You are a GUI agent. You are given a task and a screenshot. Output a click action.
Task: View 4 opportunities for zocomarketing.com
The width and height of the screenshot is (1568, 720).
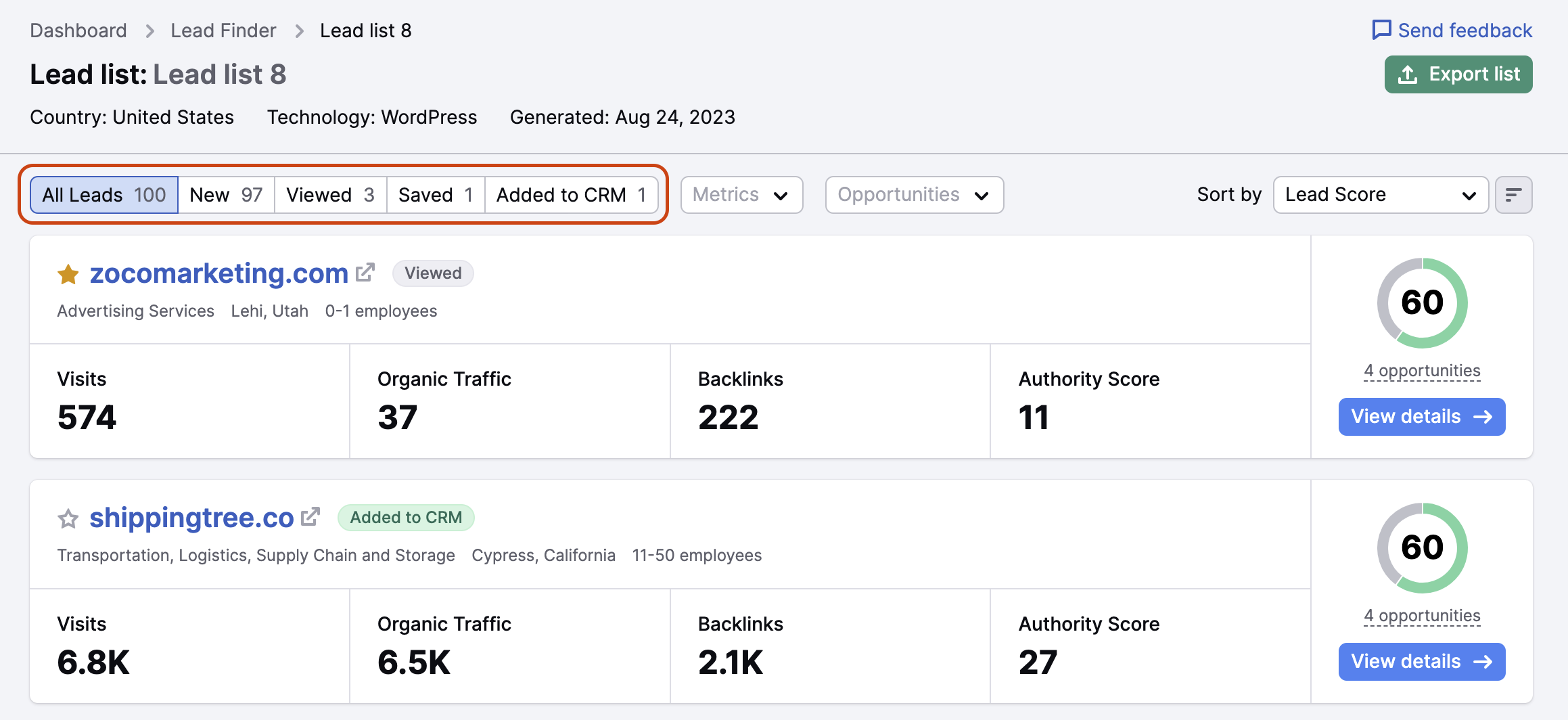pyautogui.click(x=1421, y=370)
